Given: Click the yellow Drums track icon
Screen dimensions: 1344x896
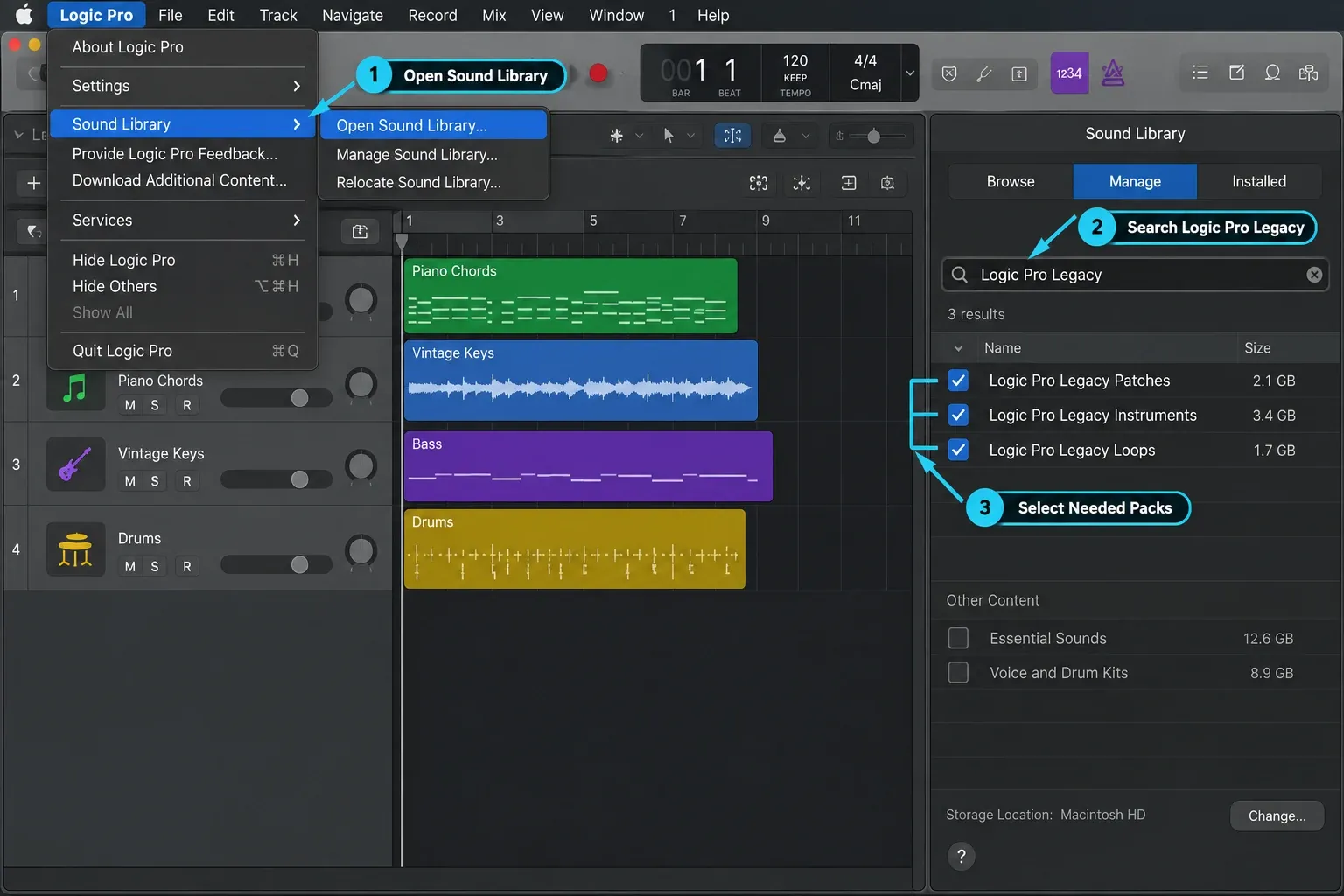Looking at the screenshot, I should pyautogui.click(x=75, y=549).
